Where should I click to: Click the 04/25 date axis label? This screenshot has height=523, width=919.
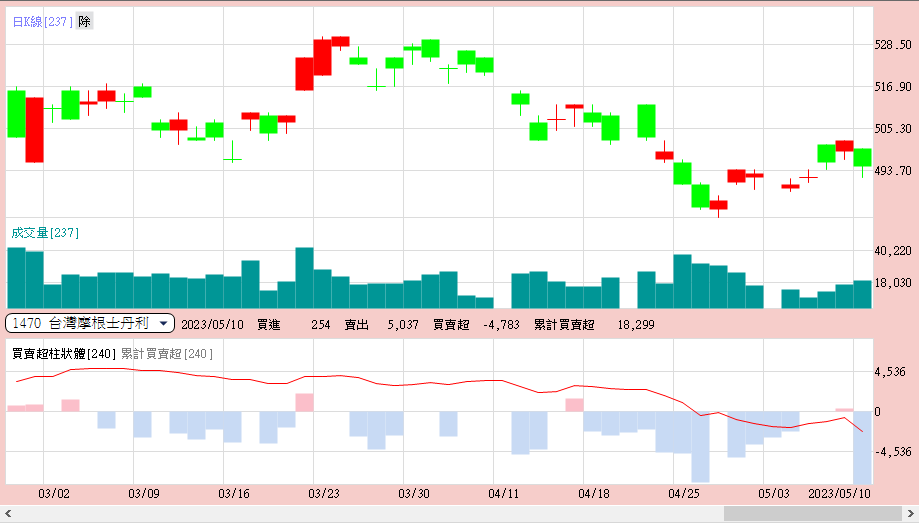684,494
